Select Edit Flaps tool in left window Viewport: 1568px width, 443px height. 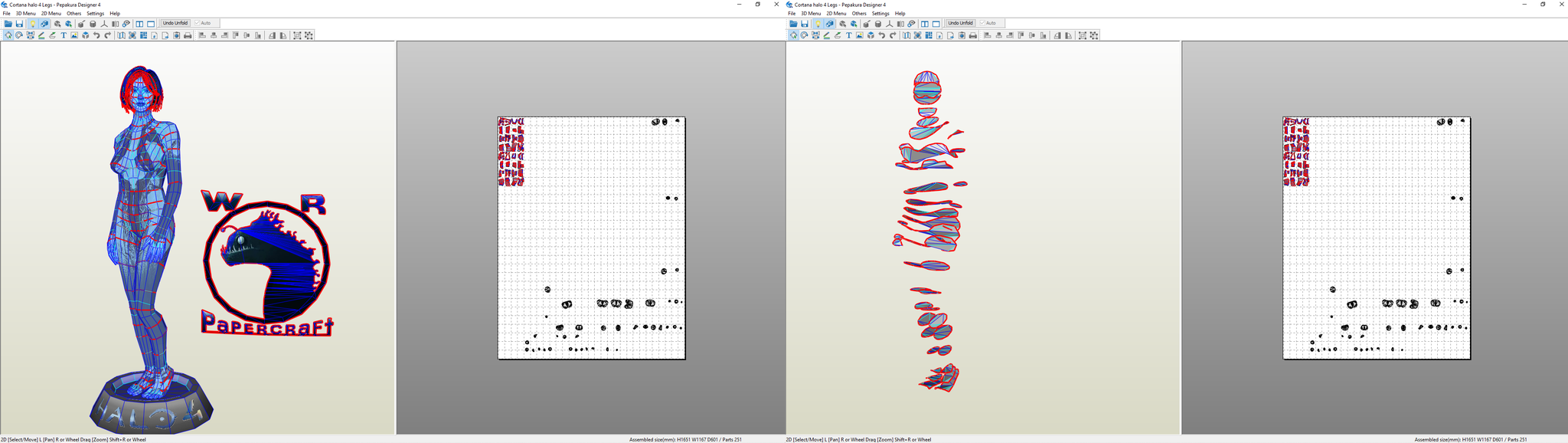click(x=52, y=35)
